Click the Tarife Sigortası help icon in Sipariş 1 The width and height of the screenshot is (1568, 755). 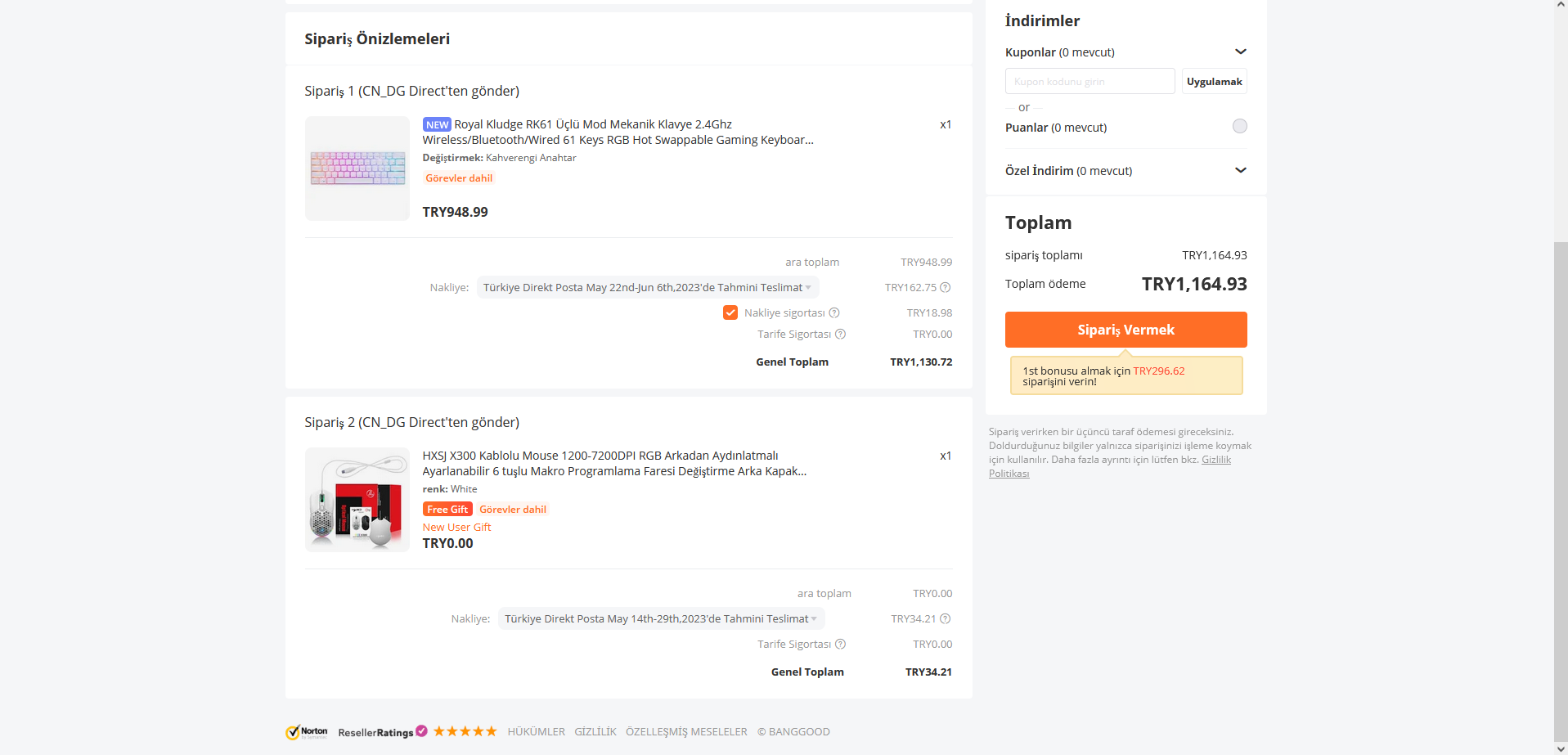pos(840,334)
